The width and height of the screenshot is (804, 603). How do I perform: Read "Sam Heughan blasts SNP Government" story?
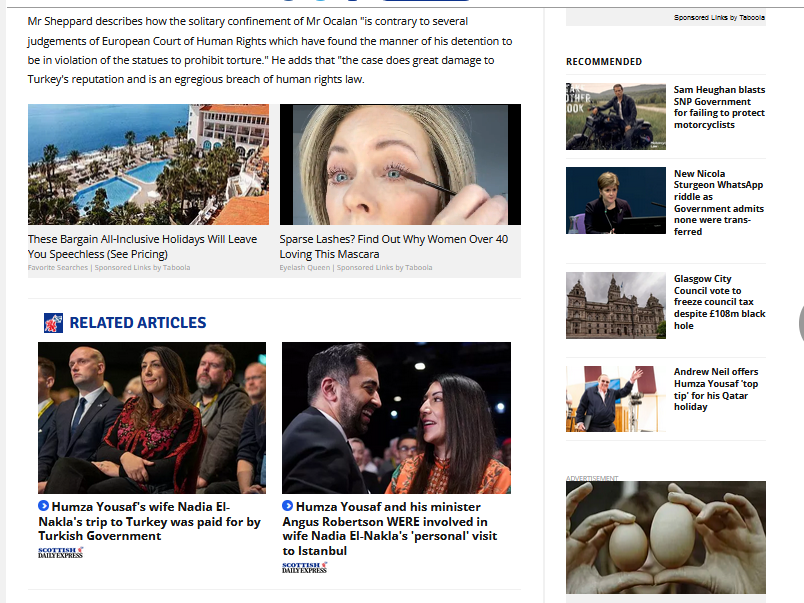[x=719, y=107]
